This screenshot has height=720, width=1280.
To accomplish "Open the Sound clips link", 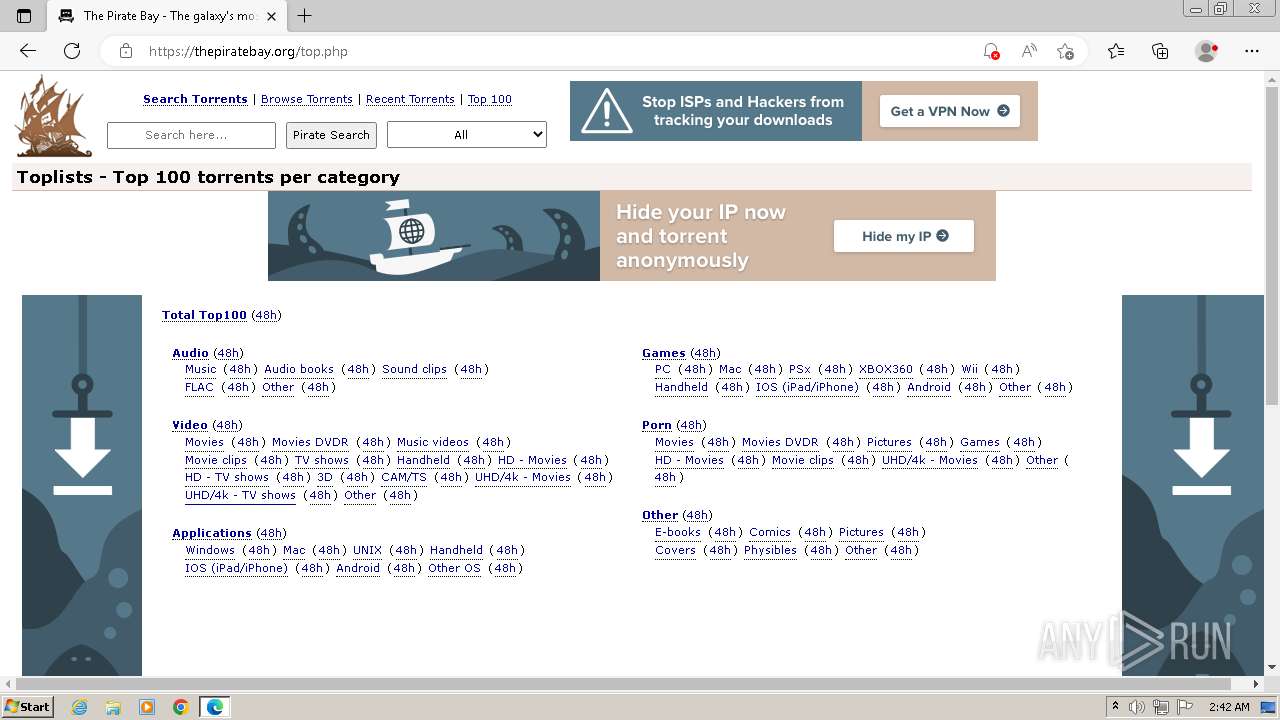I will [414, 369].
